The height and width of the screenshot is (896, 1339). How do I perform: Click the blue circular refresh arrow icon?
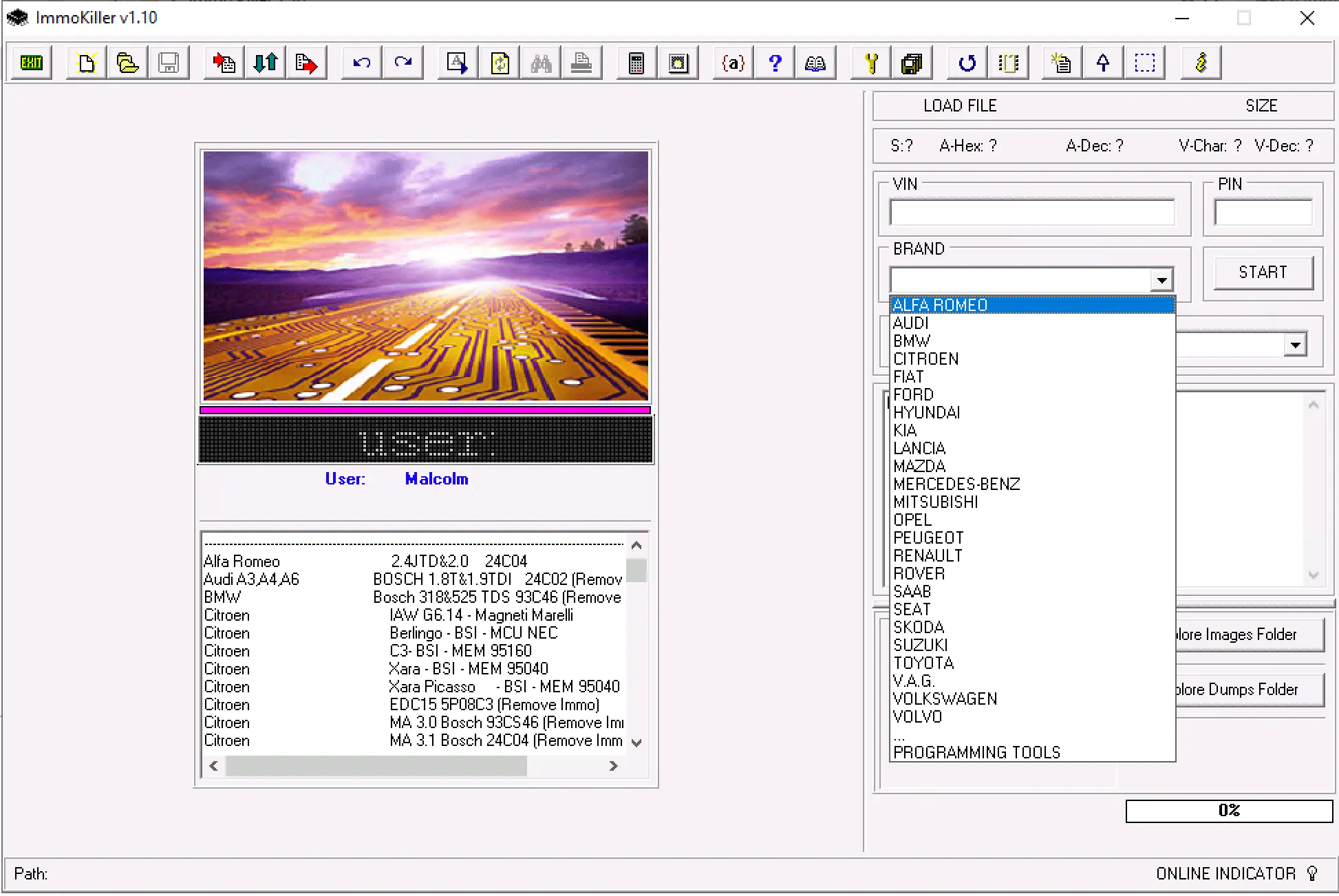click(x=967, y=63)
